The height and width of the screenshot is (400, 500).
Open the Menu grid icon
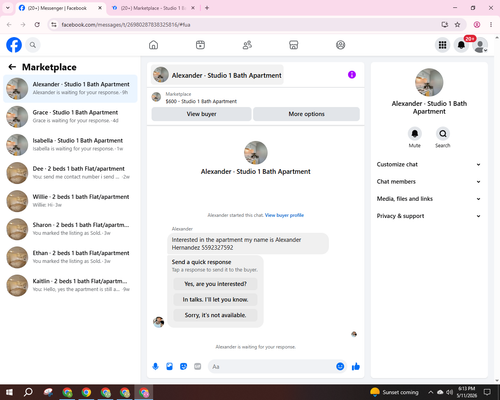point(442,45)
